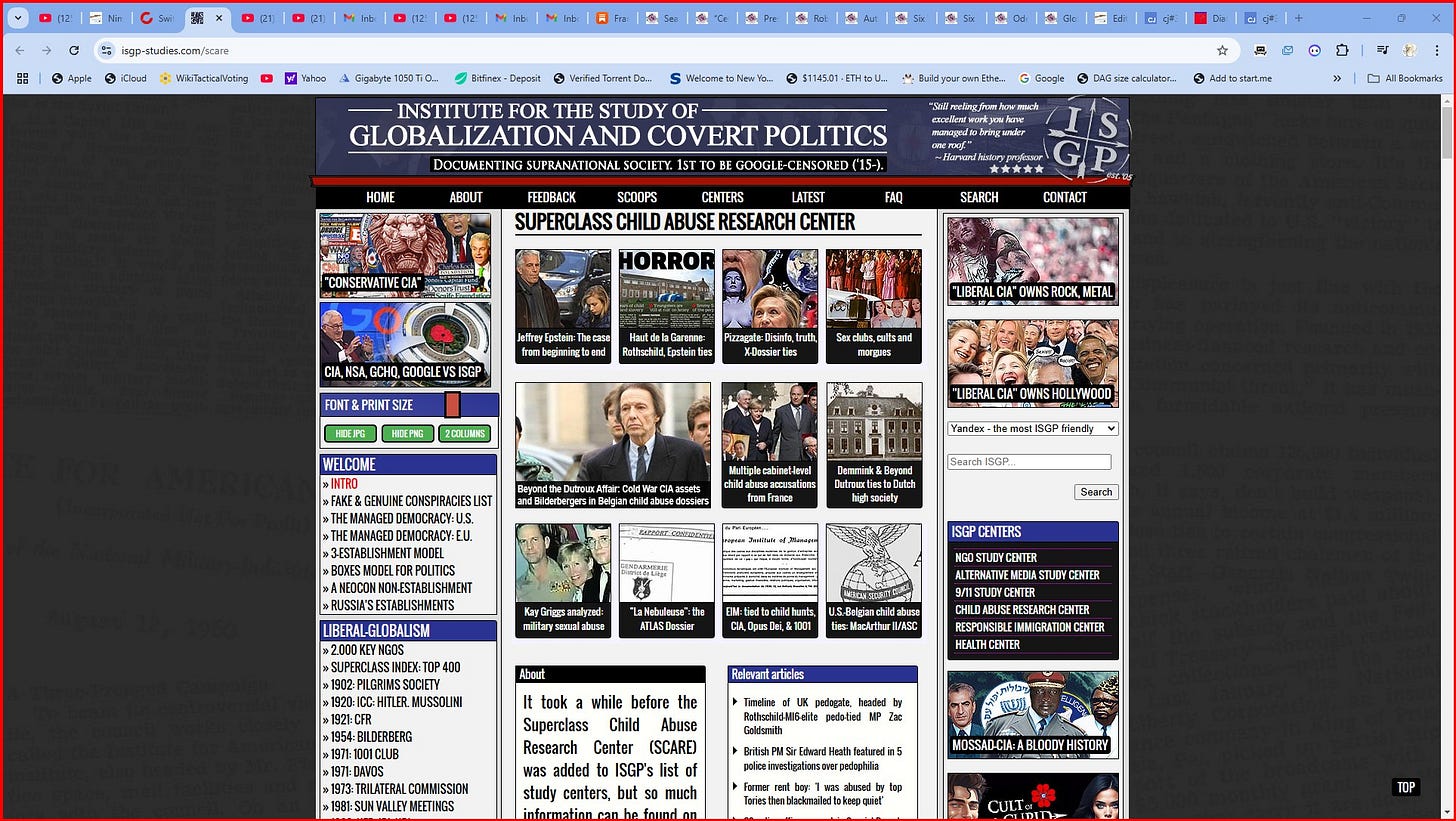
Task: Bookmark this page with the star icon
Action: [1222, 50]
